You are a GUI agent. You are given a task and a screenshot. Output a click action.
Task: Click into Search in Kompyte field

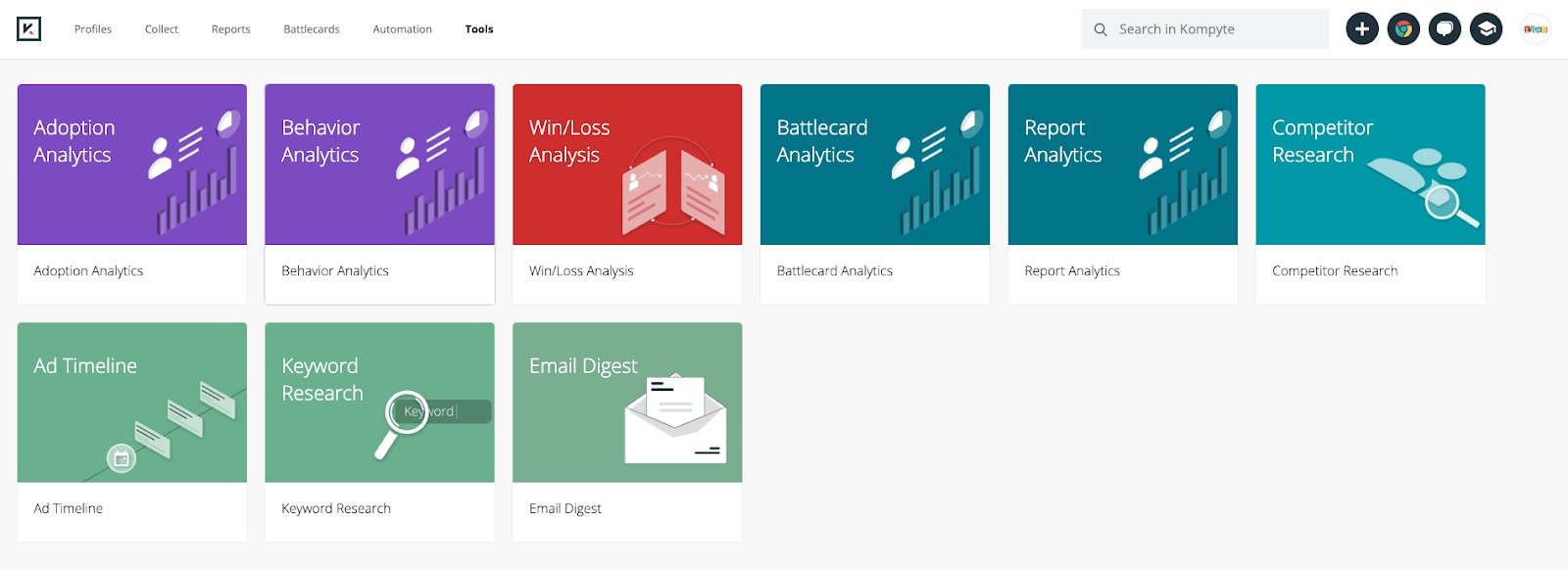click(x=1215, y=29)
